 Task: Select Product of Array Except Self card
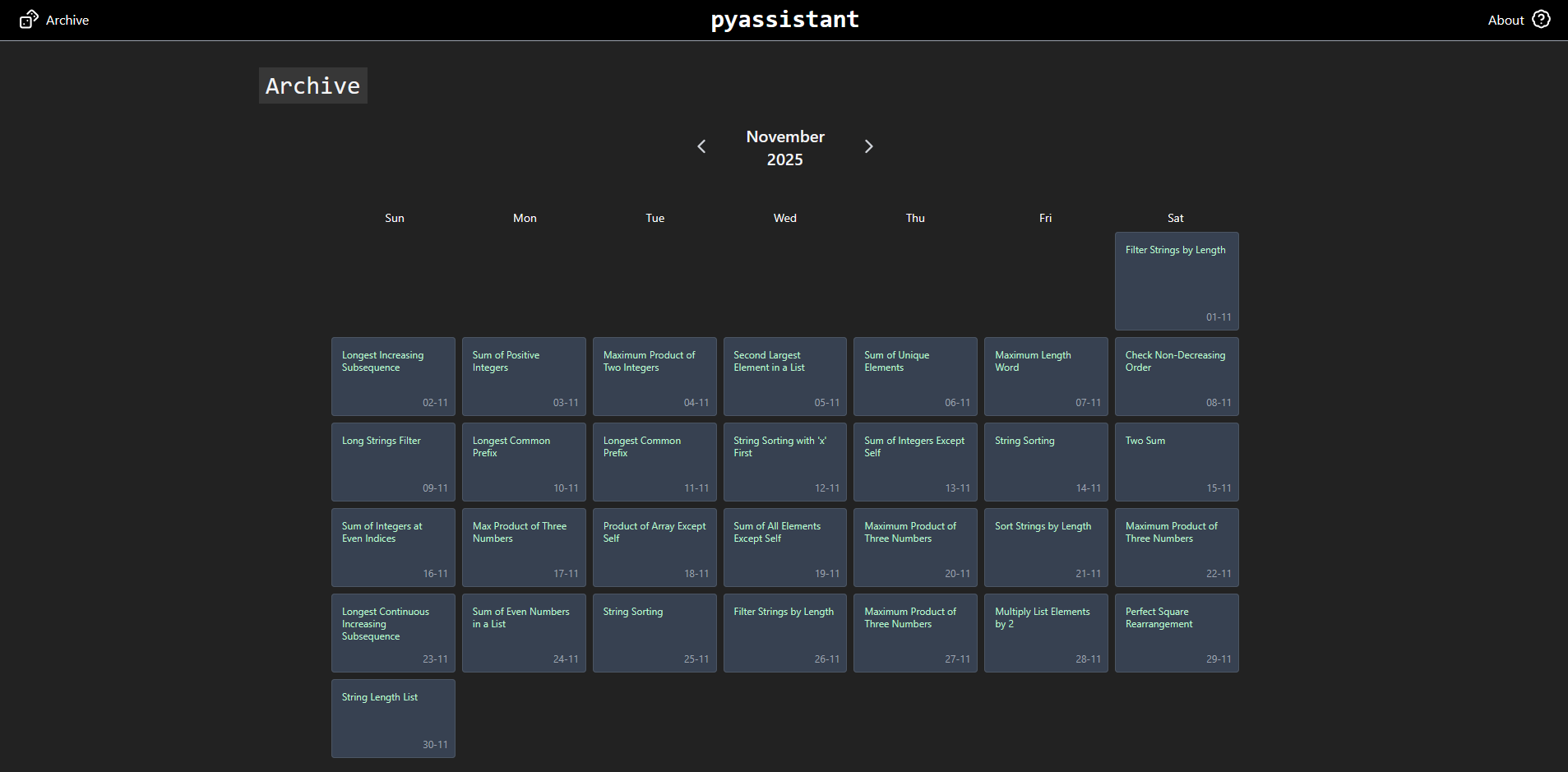(x=654, y=548)
